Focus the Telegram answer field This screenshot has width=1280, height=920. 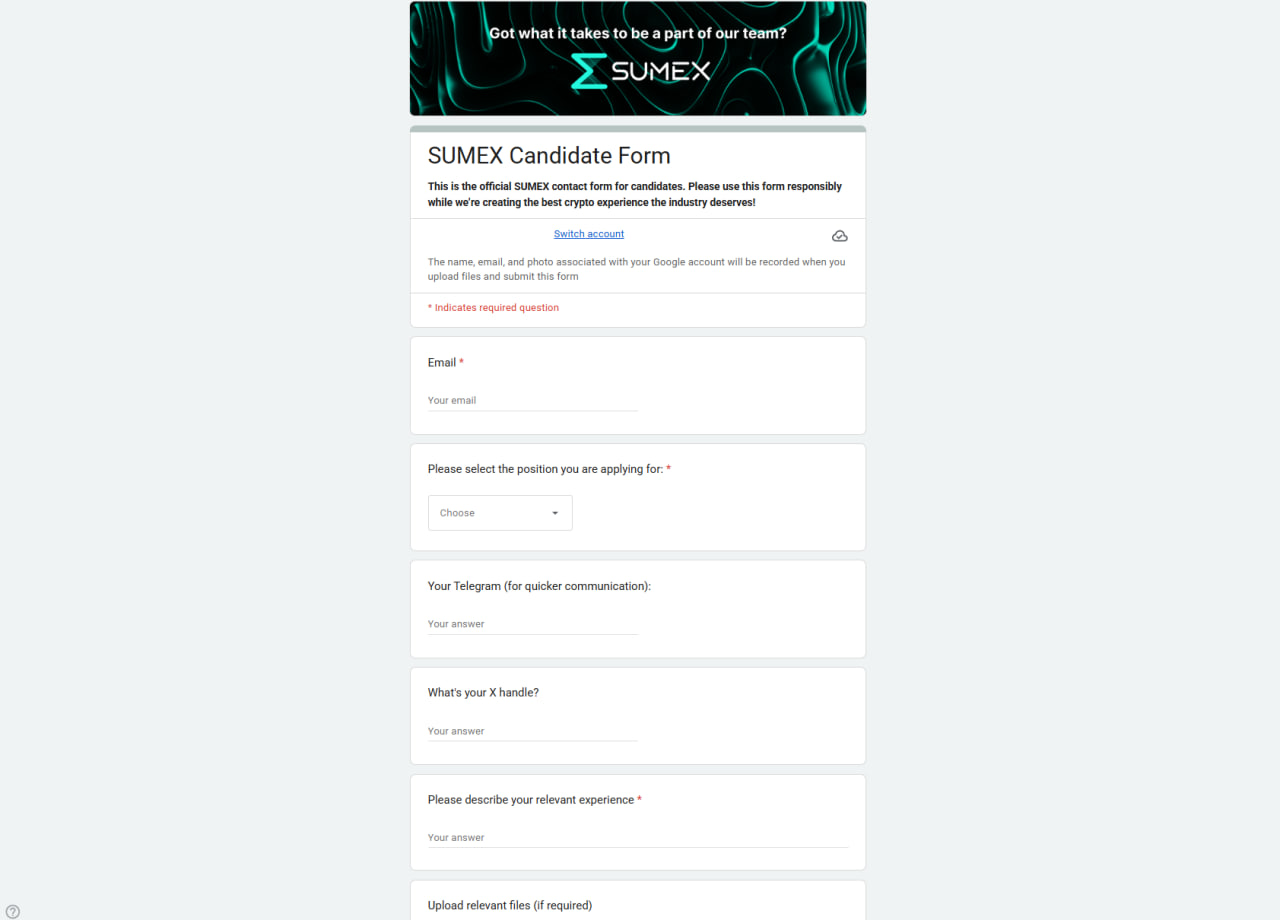point(533,624)
